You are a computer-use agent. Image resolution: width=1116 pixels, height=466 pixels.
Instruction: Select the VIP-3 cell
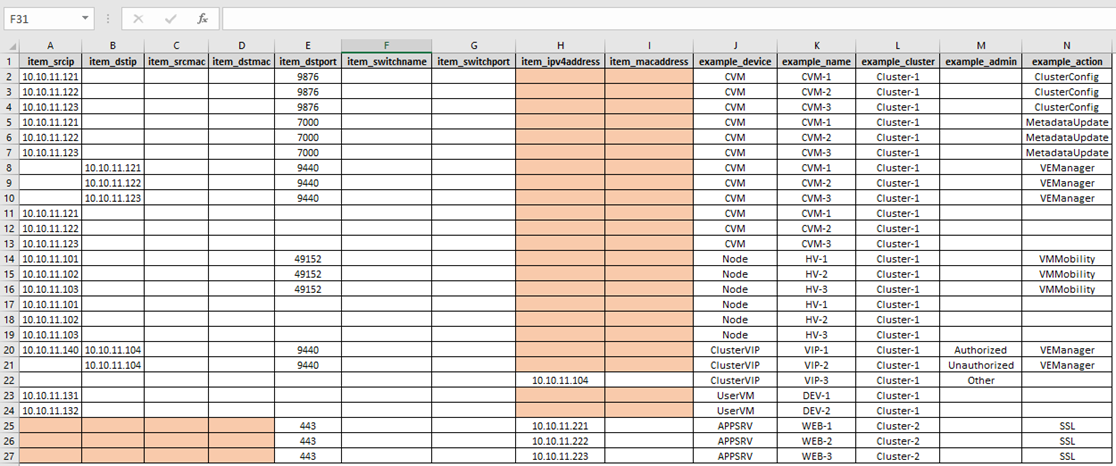click(816, 380)
